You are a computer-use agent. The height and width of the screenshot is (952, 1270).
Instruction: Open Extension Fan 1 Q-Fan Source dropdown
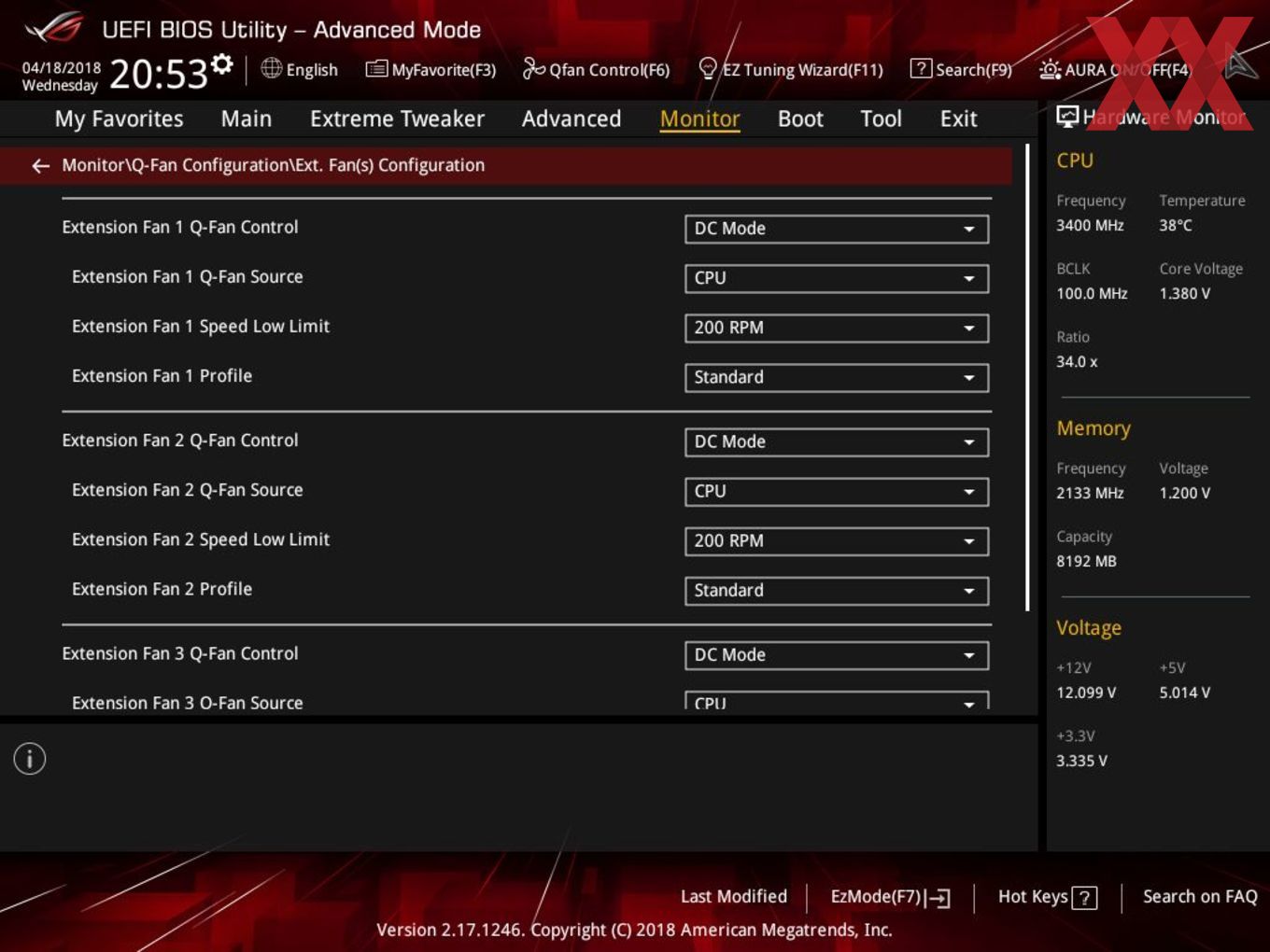point(837,278)
